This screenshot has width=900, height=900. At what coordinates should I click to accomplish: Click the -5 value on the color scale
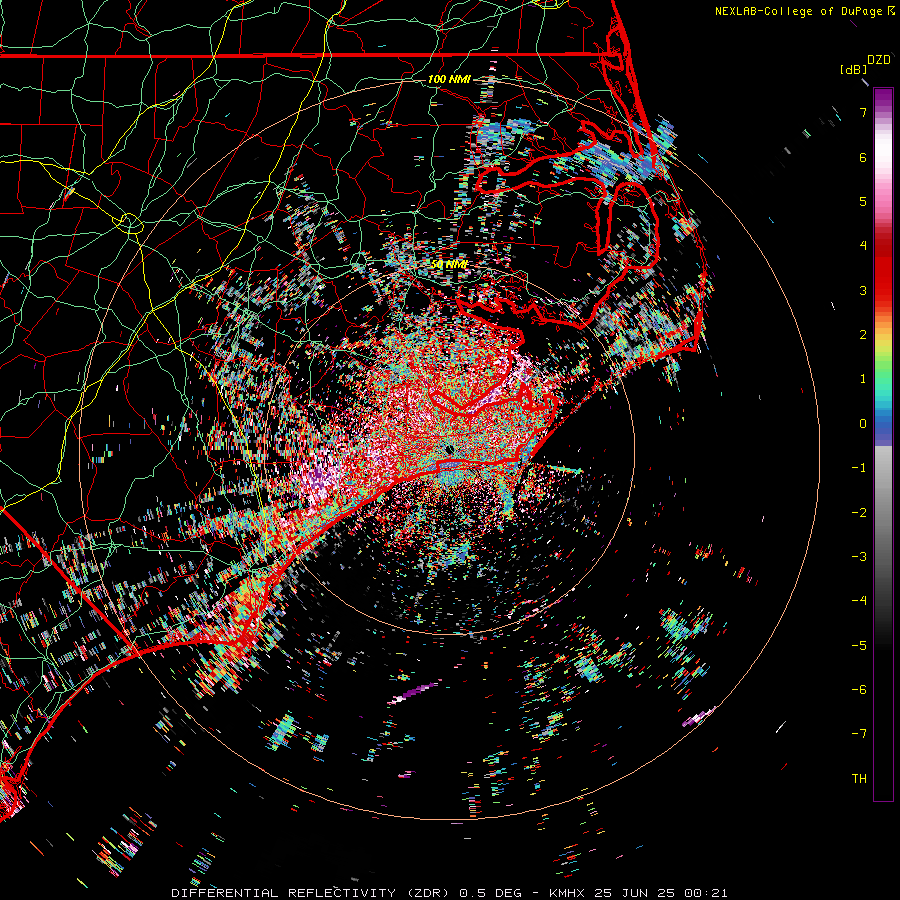[859, 646]
